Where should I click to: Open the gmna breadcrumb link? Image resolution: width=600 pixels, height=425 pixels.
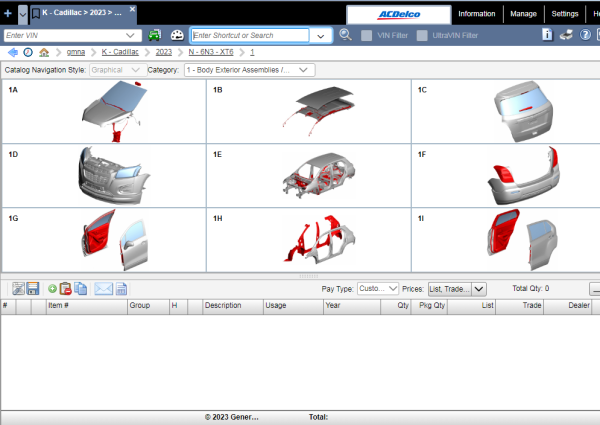(76, 52)
